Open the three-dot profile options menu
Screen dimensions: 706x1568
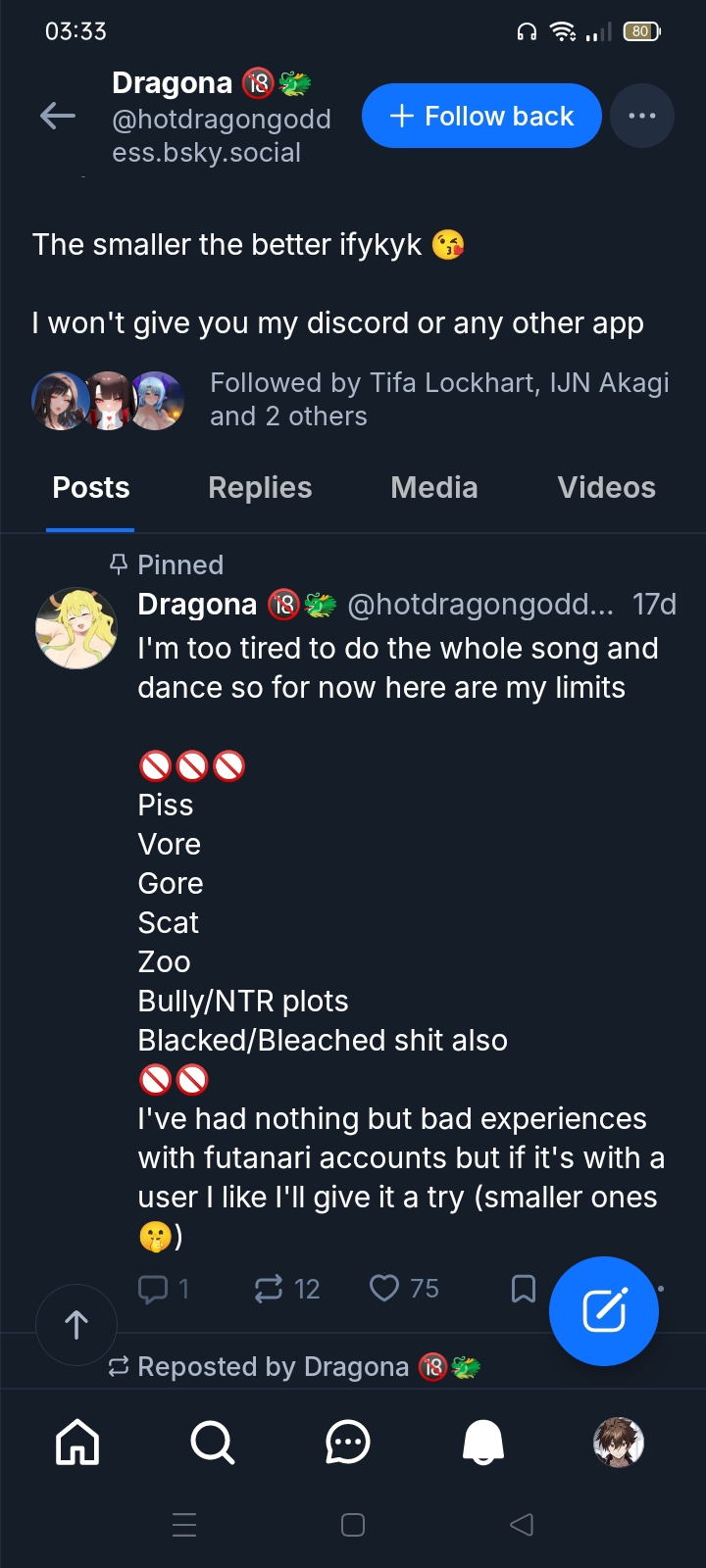pos(641,116)
